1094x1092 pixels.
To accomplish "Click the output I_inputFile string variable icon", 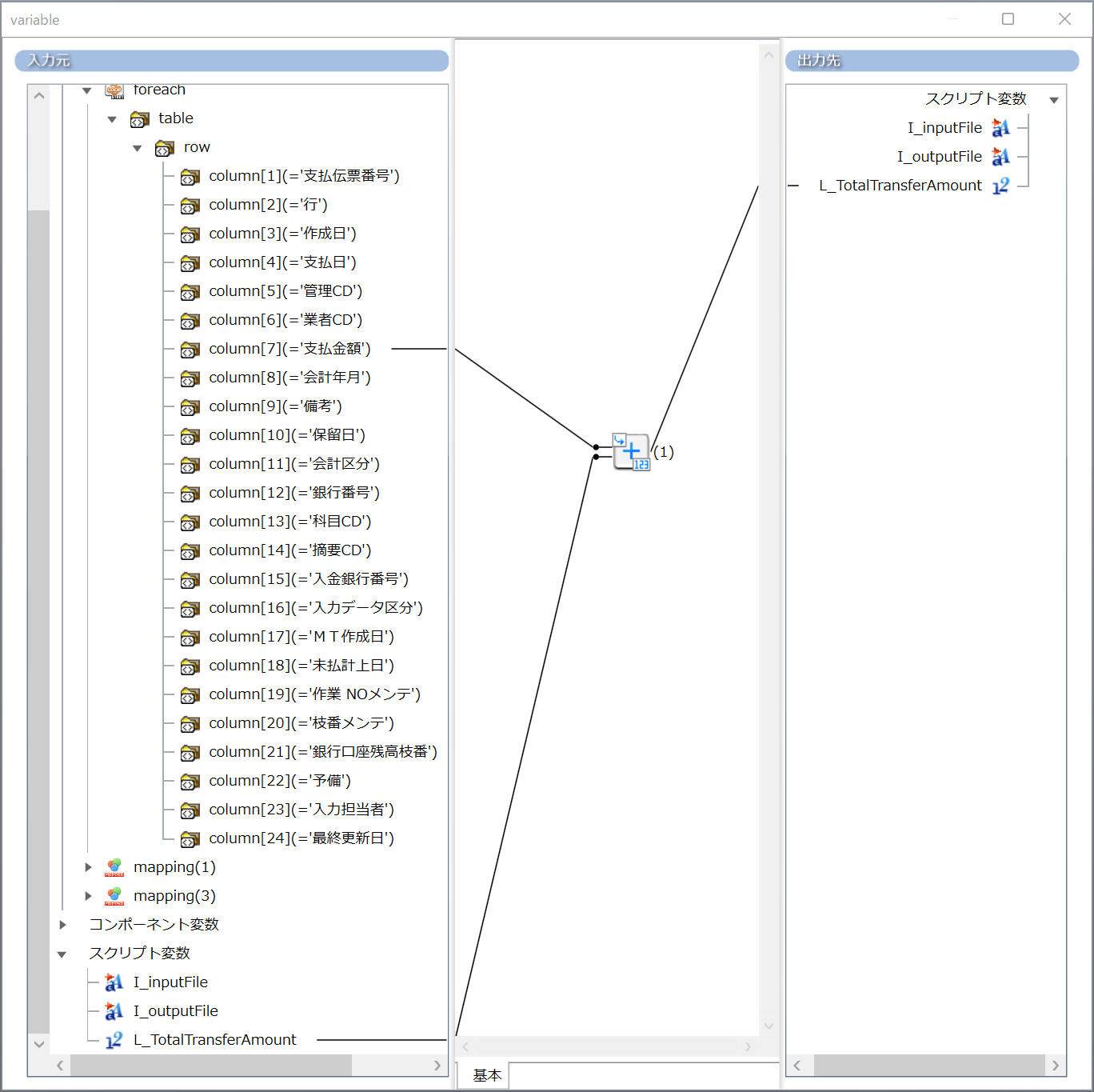I will 1000,128.
